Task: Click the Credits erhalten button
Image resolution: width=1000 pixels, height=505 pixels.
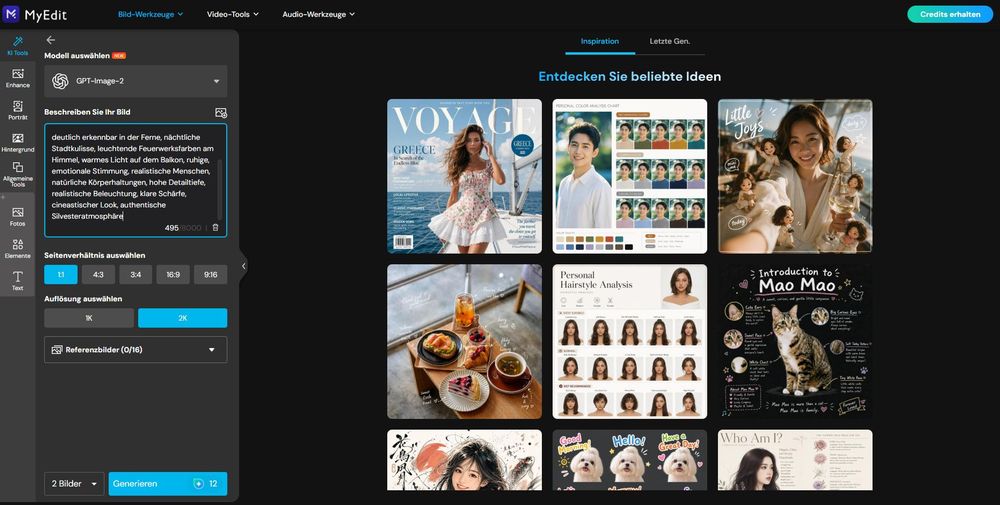Action: (950, 14)
